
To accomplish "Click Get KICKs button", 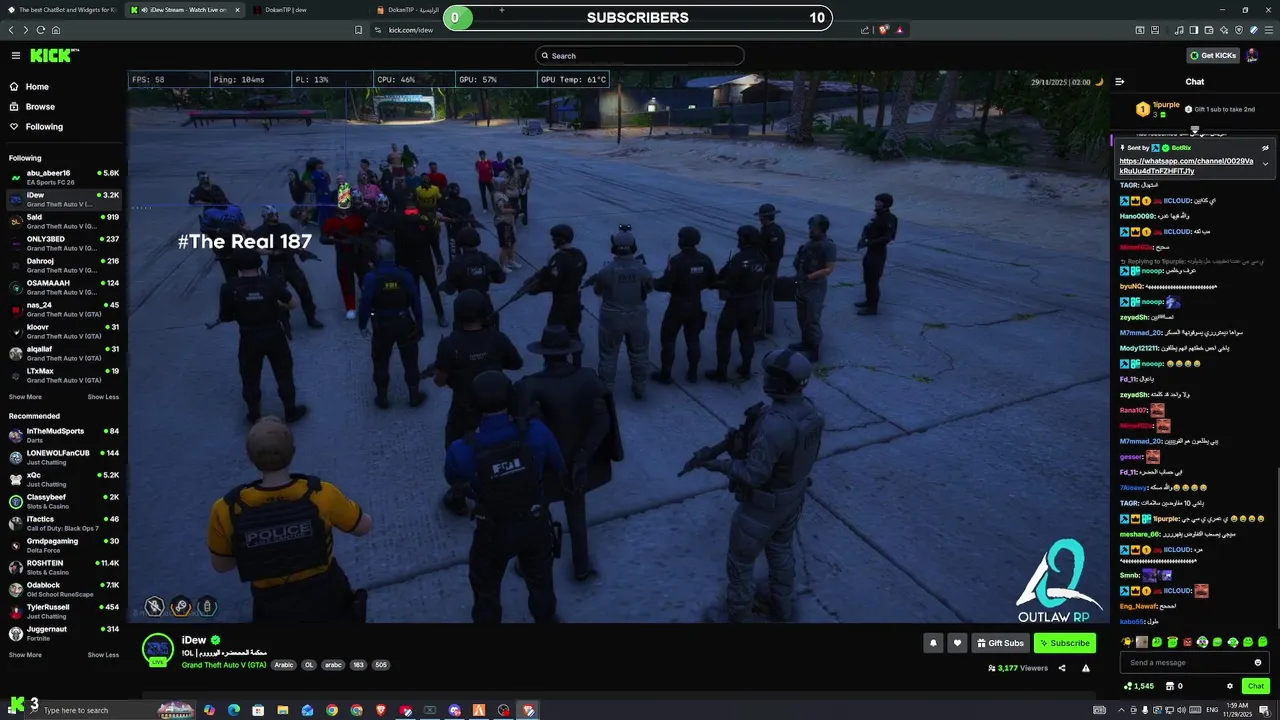I will [1212, 56].
